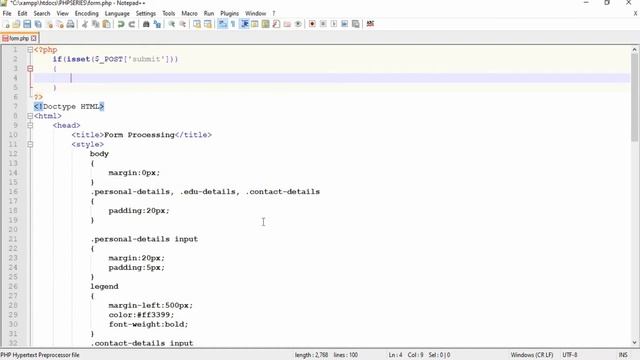Open the Settings menu
640x360 pixels.
tap(146, 13)
